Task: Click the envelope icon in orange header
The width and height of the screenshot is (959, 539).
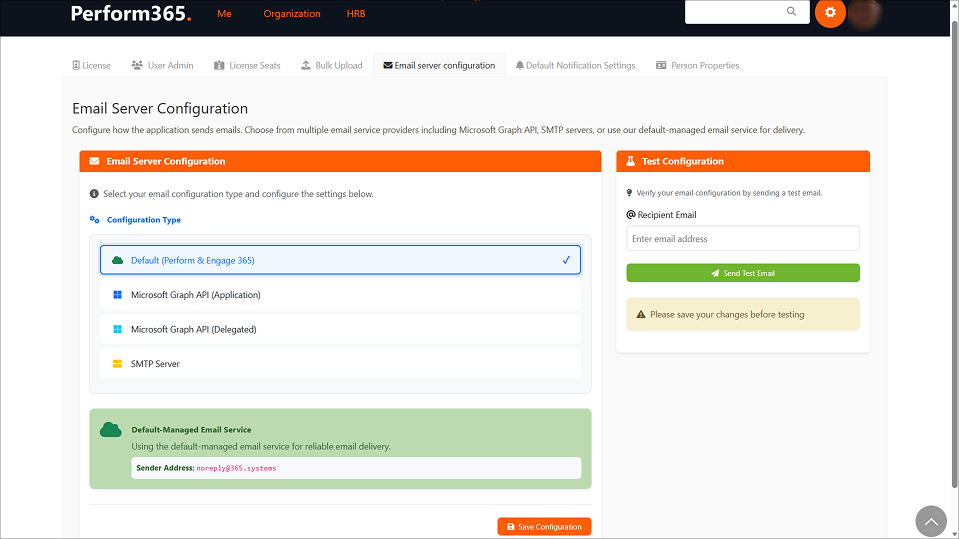Action: pos(94,161)
